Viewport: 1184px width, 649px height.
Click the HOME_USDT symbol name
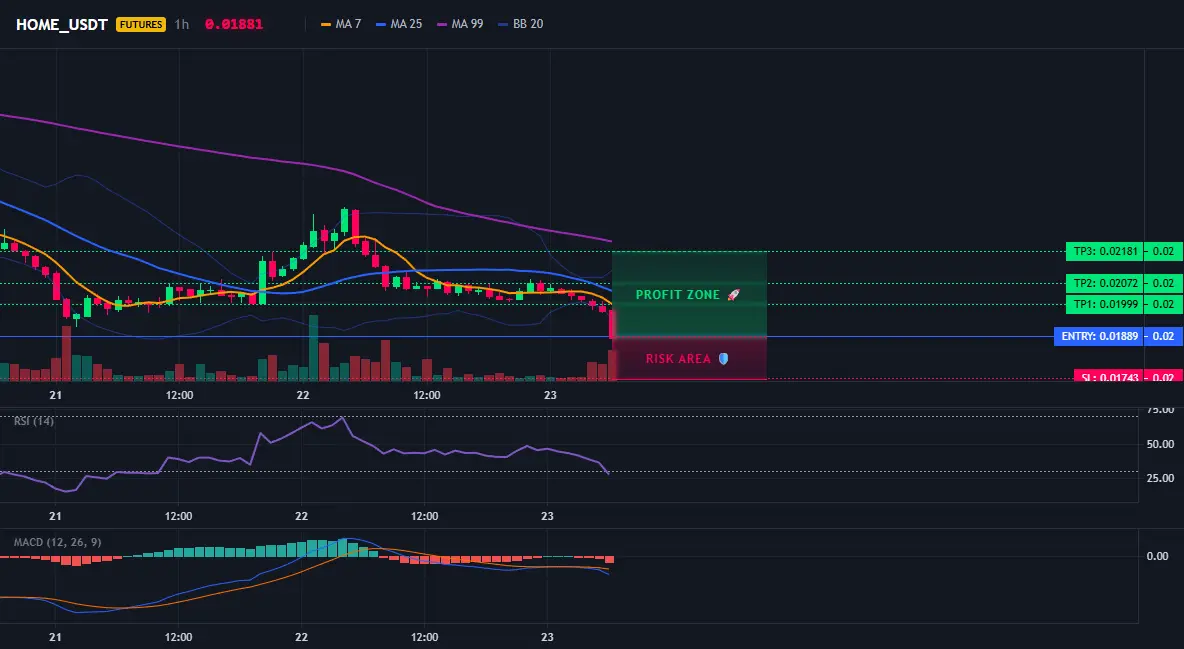[62, 24]
